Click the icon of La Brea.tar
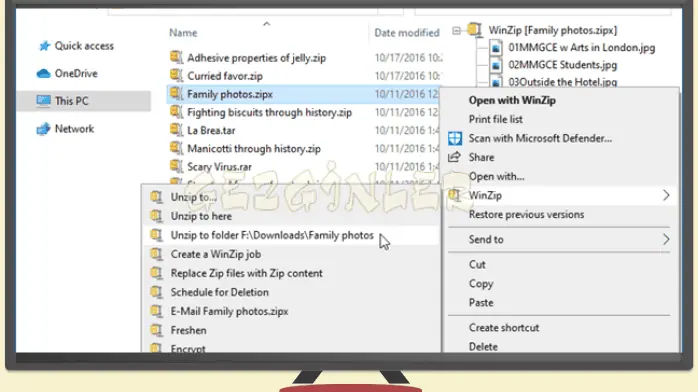Screen dimensions: 698x392 point(176,130)
